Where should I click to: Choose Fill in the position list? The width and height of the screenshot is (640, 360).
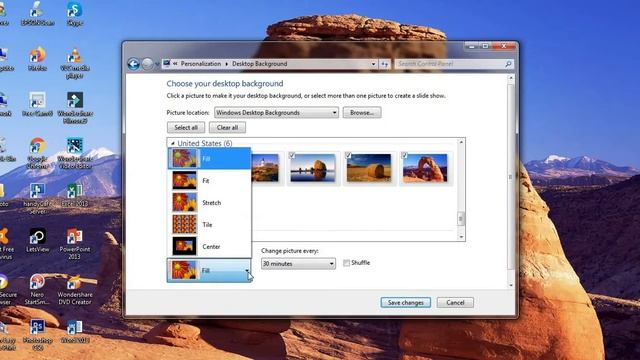(x=209, y=158)
